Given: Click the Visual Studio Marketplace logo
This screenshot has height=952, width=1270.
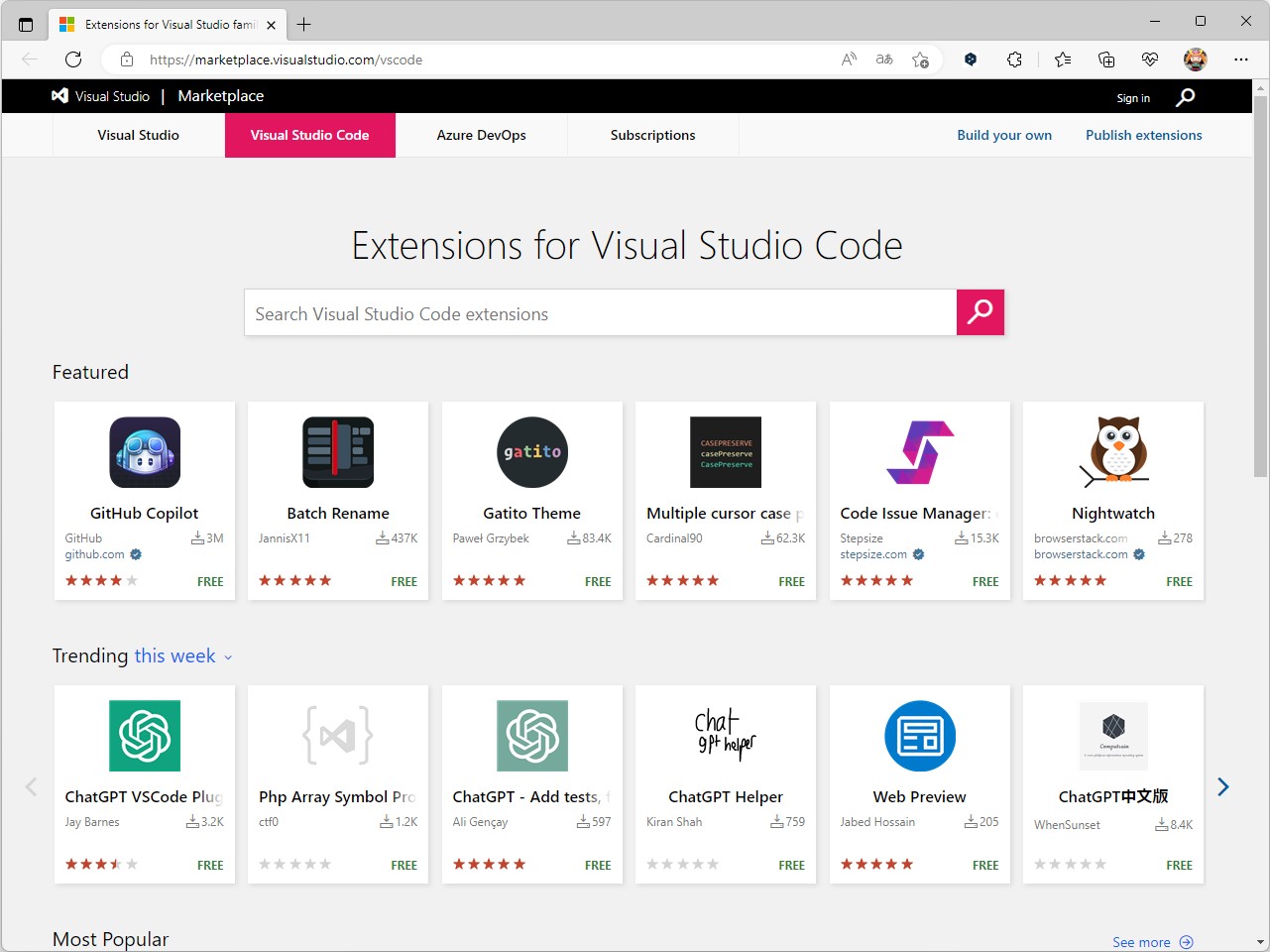Looking at the screenshot, I should pyautogui.click(x=100, y=96).
